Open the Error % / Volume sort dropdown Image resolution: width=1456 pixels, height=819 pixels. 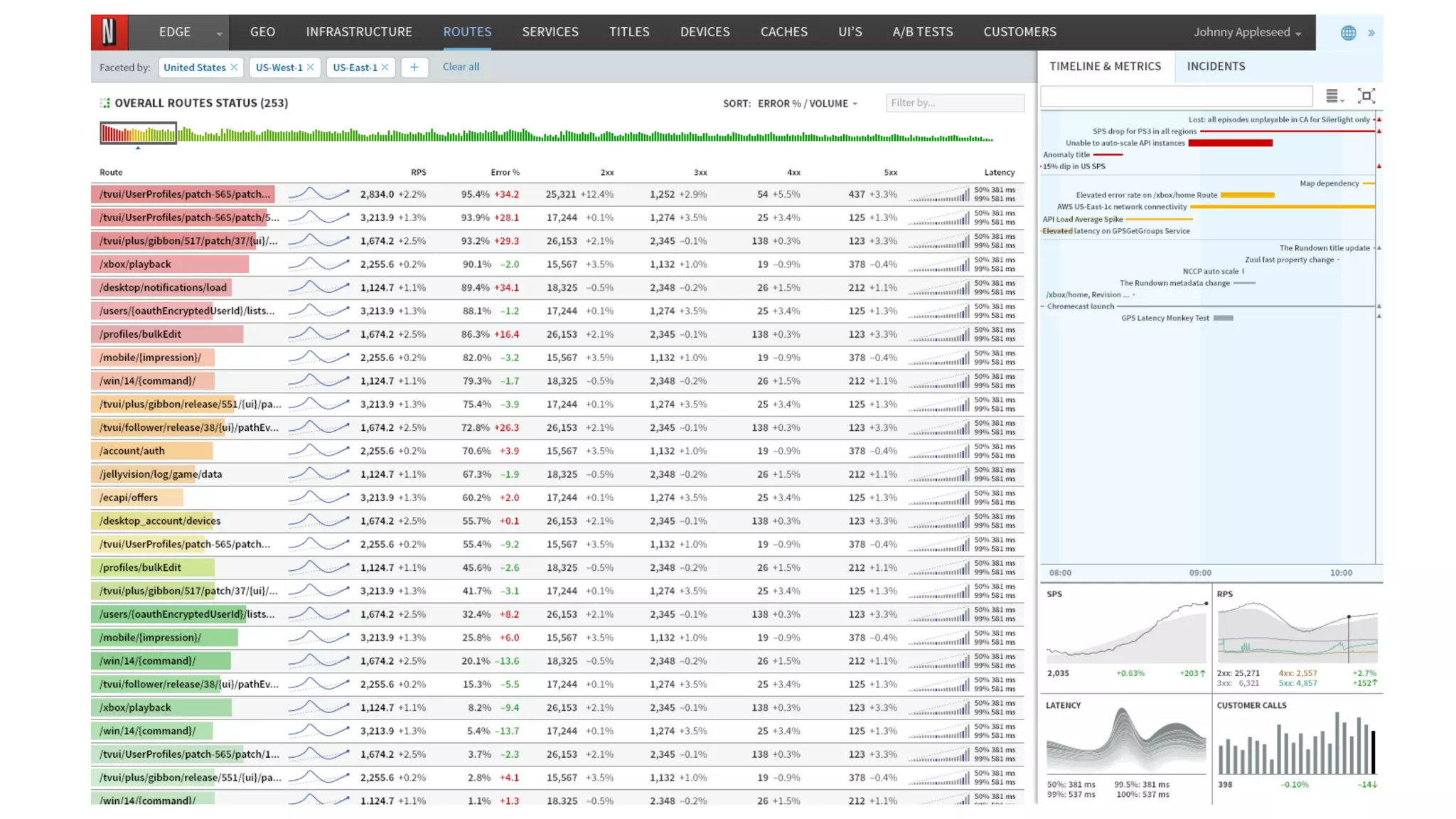pos(808,103)
